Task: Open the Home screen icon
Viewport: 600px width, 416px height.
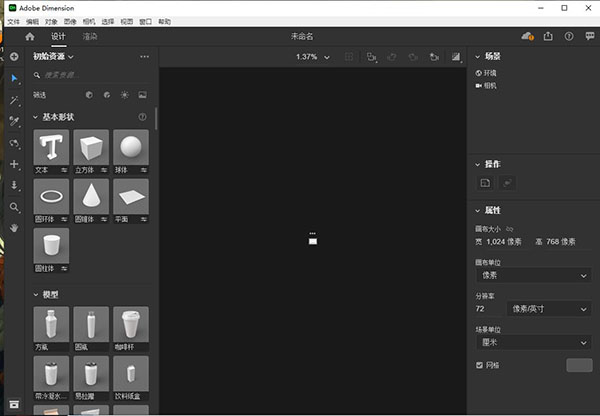Action: [x=29, y=37]
